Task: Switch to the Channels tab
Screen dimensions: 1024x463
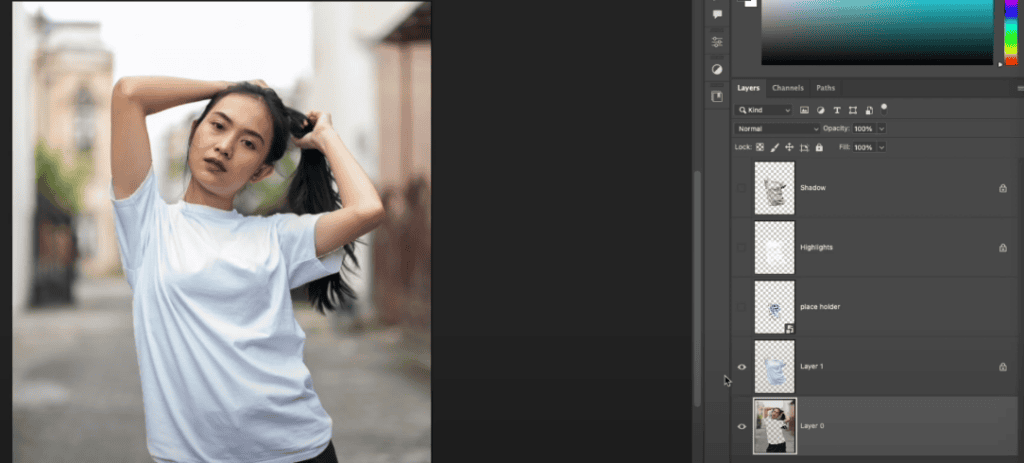Action: [x=787, y=88]
